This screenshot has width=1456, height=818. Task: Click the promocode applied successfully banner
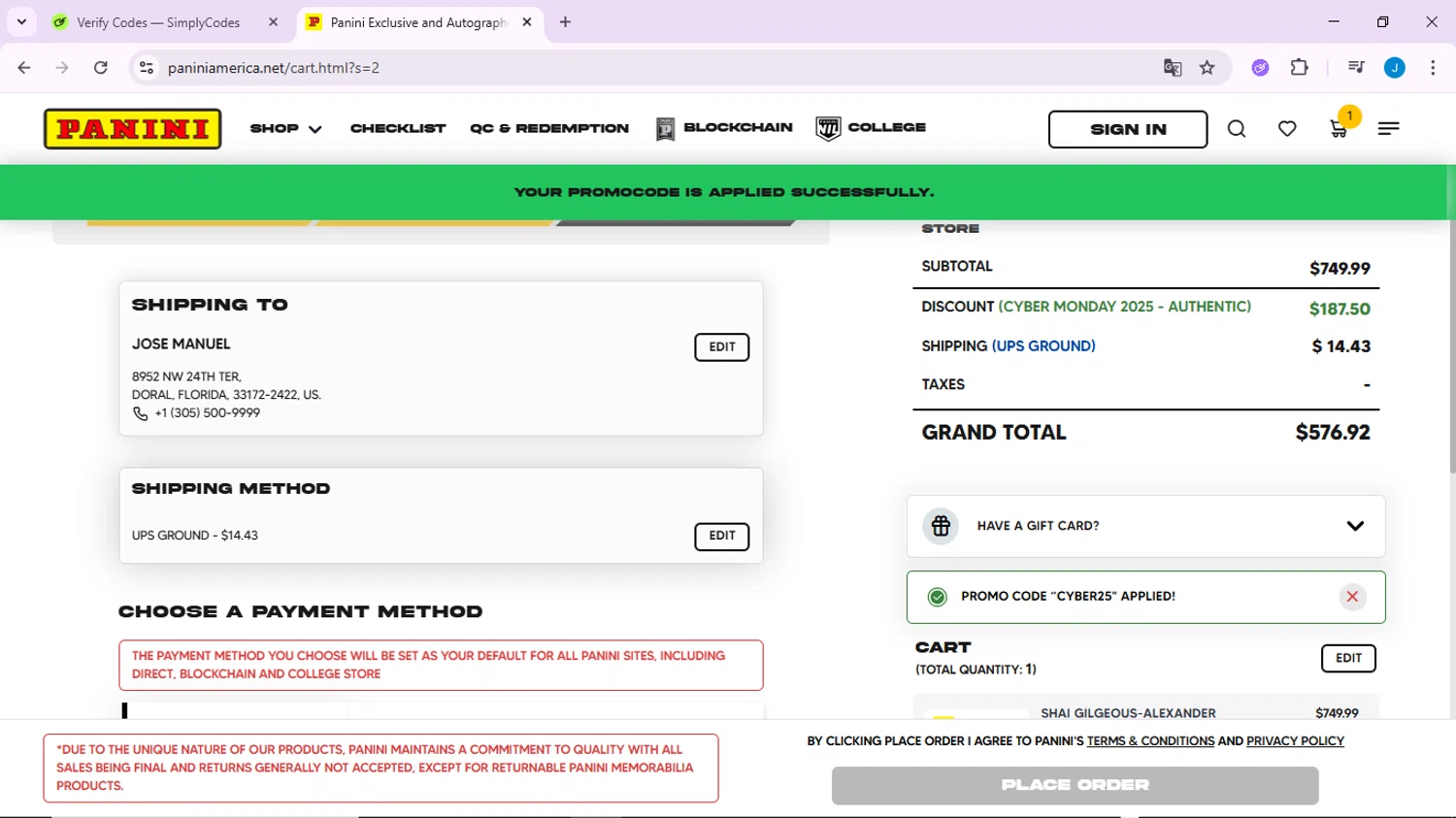point(724,192)
